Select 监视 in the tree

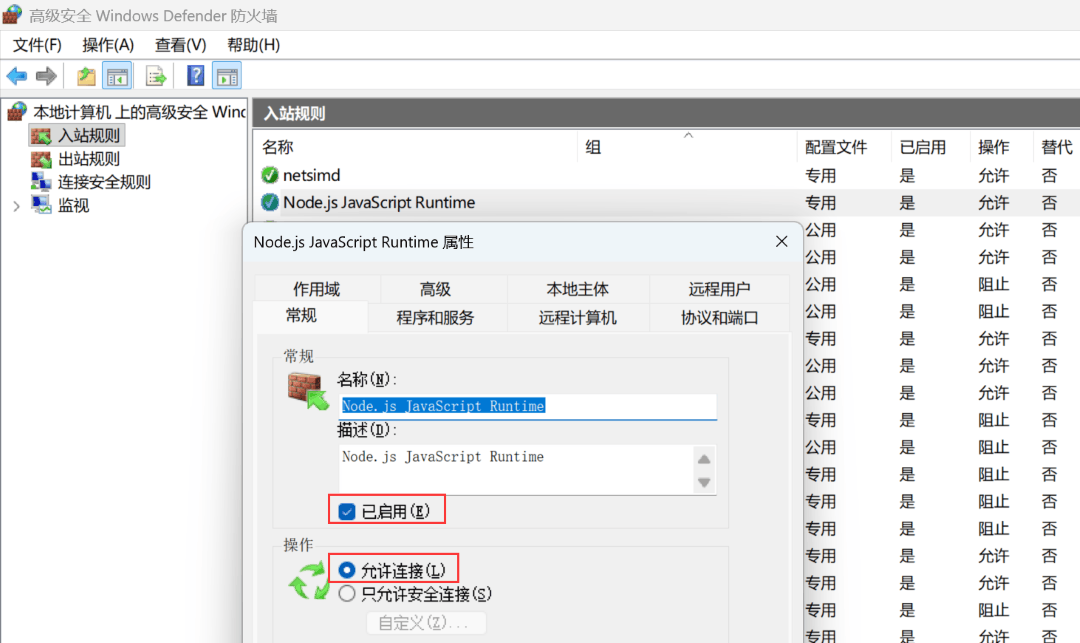coord(73,205)
